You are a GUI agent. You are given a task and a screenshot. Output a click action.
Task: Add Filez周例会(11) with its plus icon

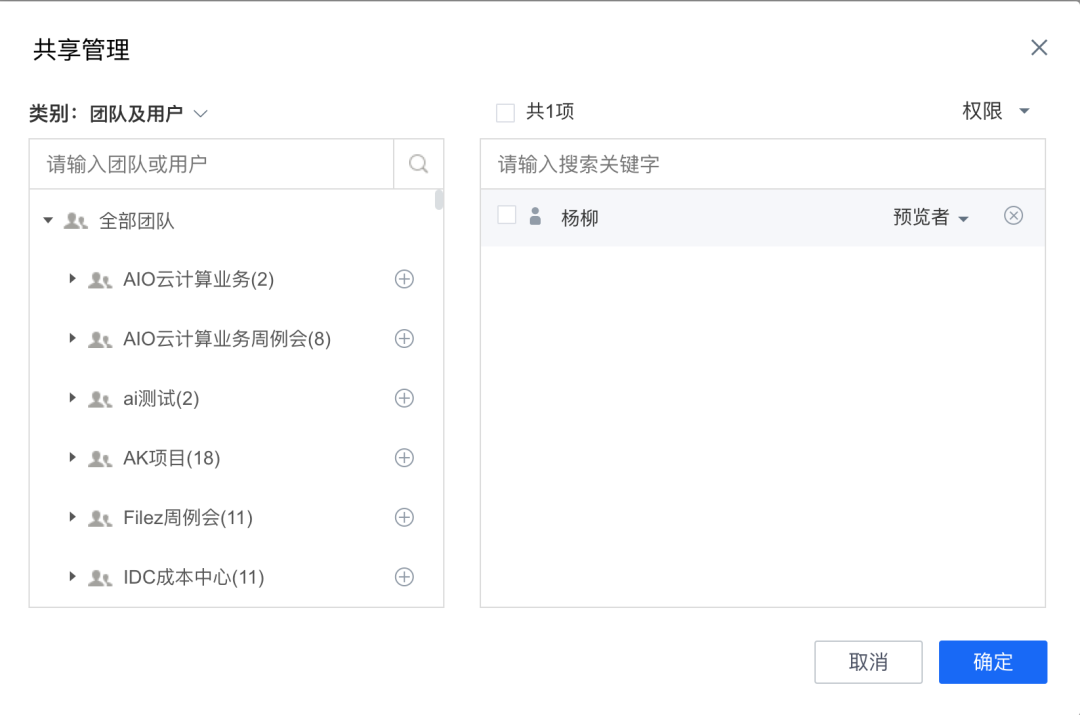tap(404, 517)
